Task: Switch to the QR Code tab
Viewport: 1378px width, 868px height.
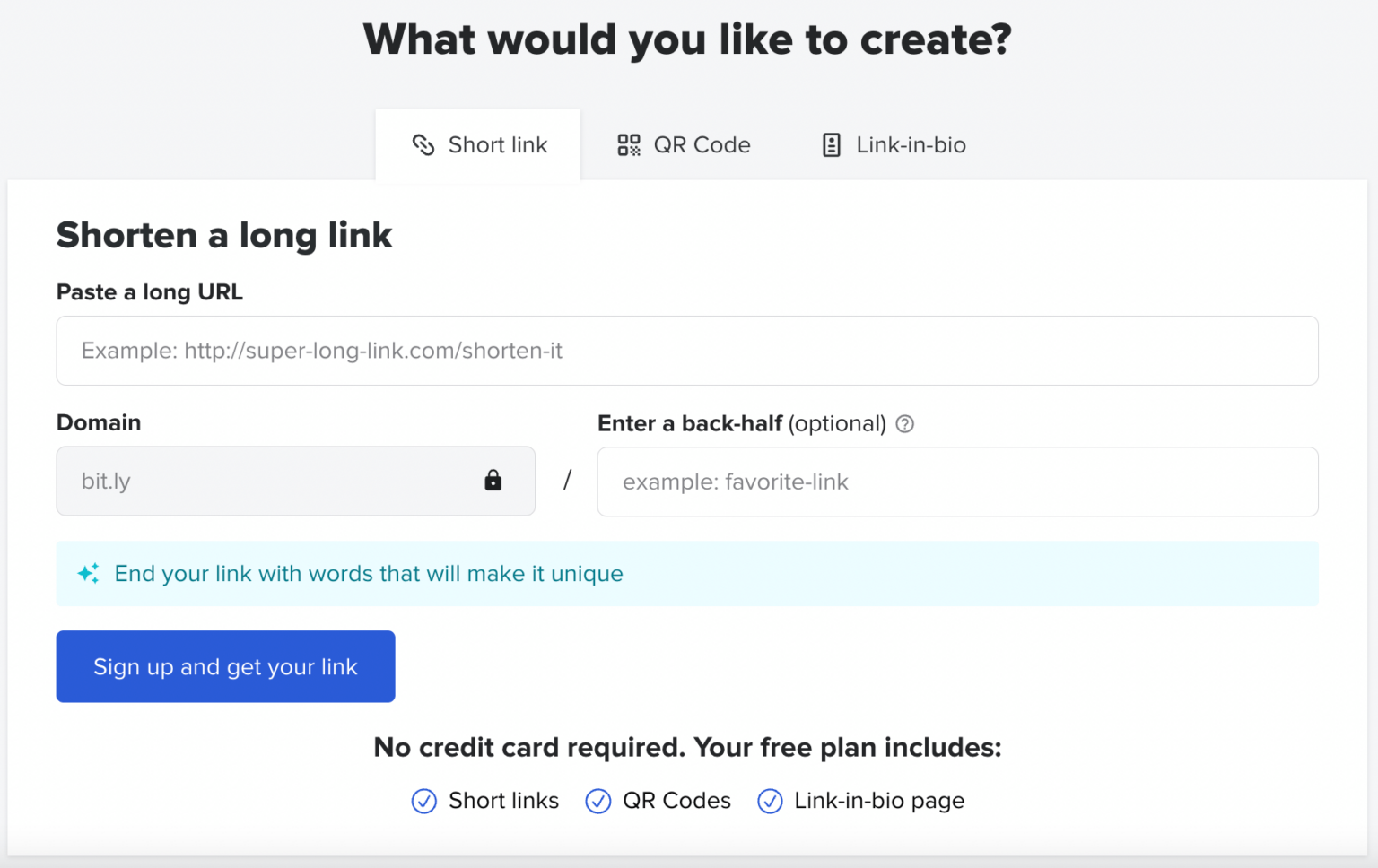Action: point(703,144)
